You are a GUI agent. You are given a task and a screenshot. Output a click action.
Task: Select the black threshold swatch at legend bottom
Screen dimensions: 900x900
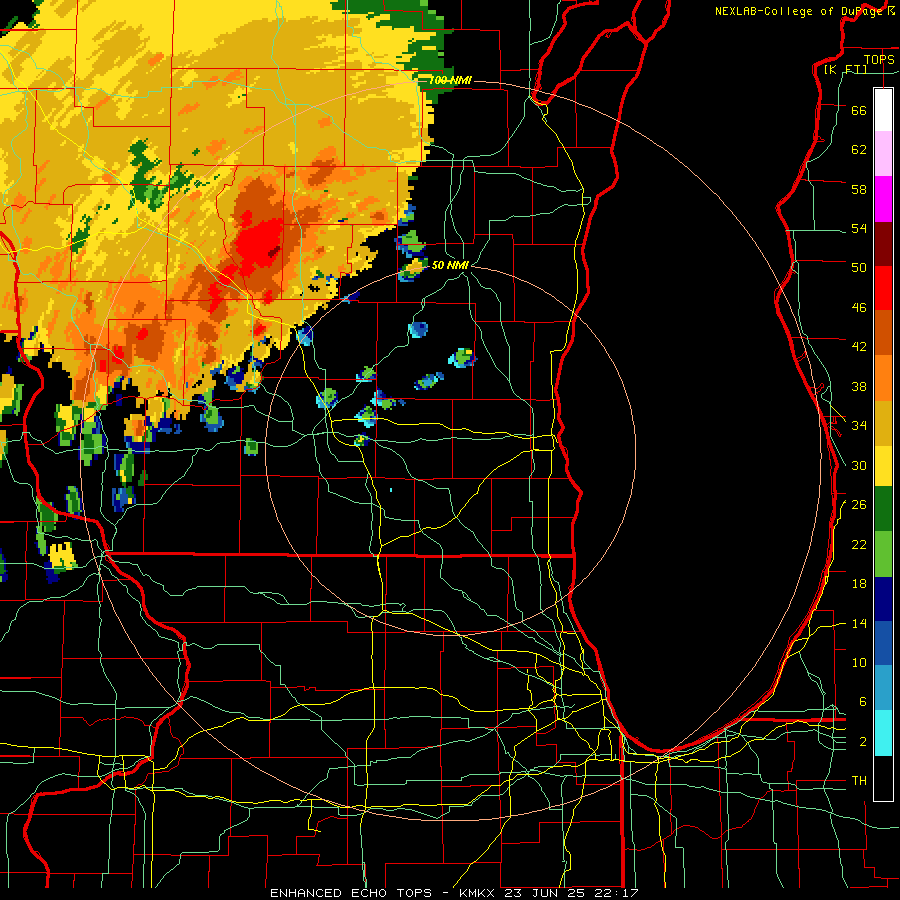click(x=883, y=778)
